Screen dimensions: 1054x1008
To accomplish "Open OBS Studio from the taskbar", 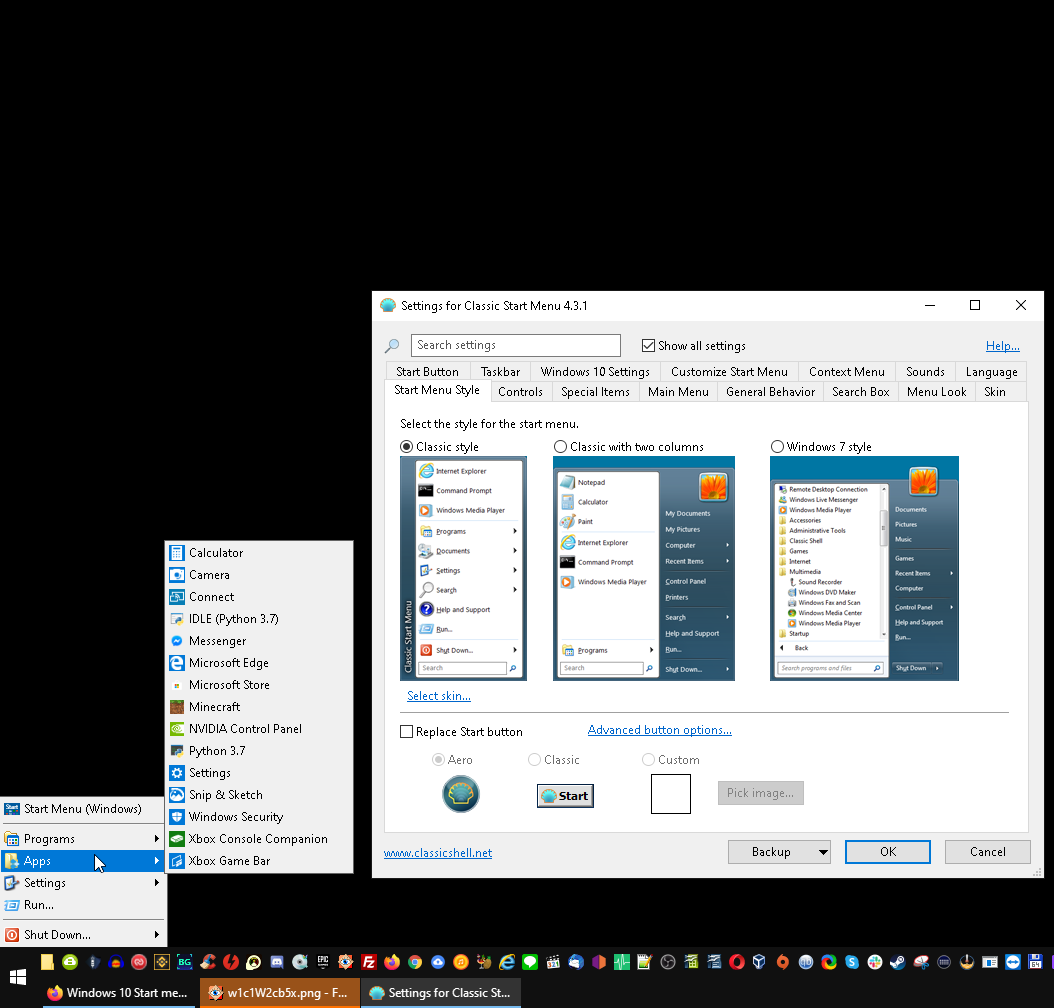I will pos(668,962).
